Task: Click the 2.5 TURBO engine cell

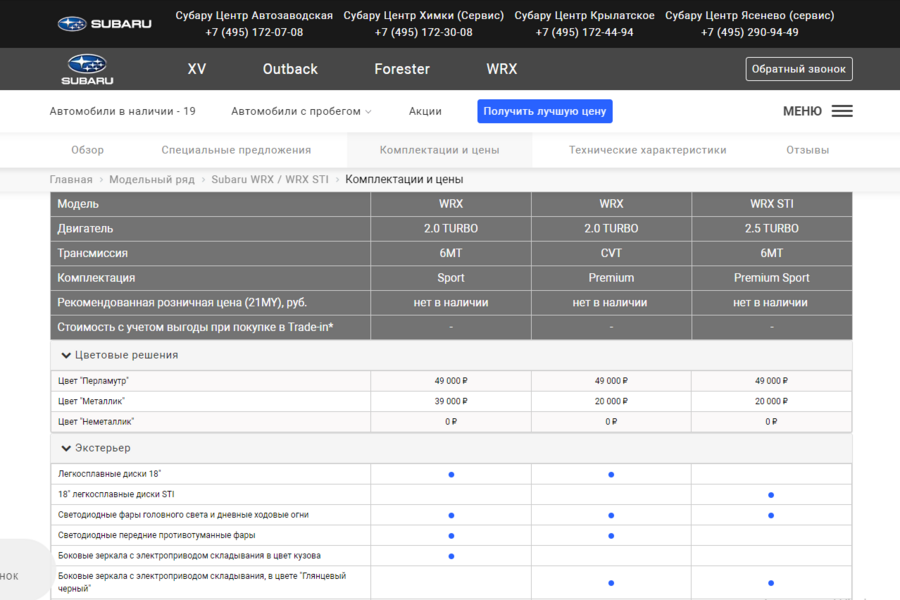Action: click(x=772, y=229)
